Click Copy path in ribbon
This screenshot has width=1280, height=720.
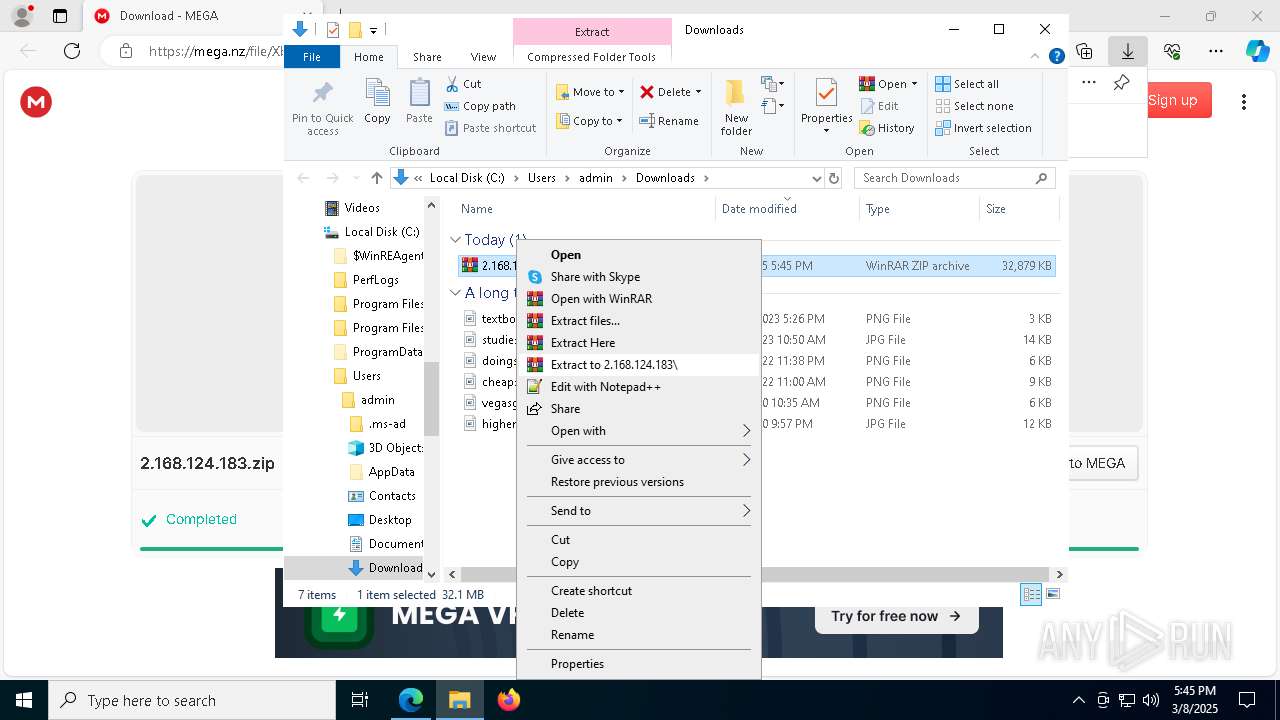[480, 106]
